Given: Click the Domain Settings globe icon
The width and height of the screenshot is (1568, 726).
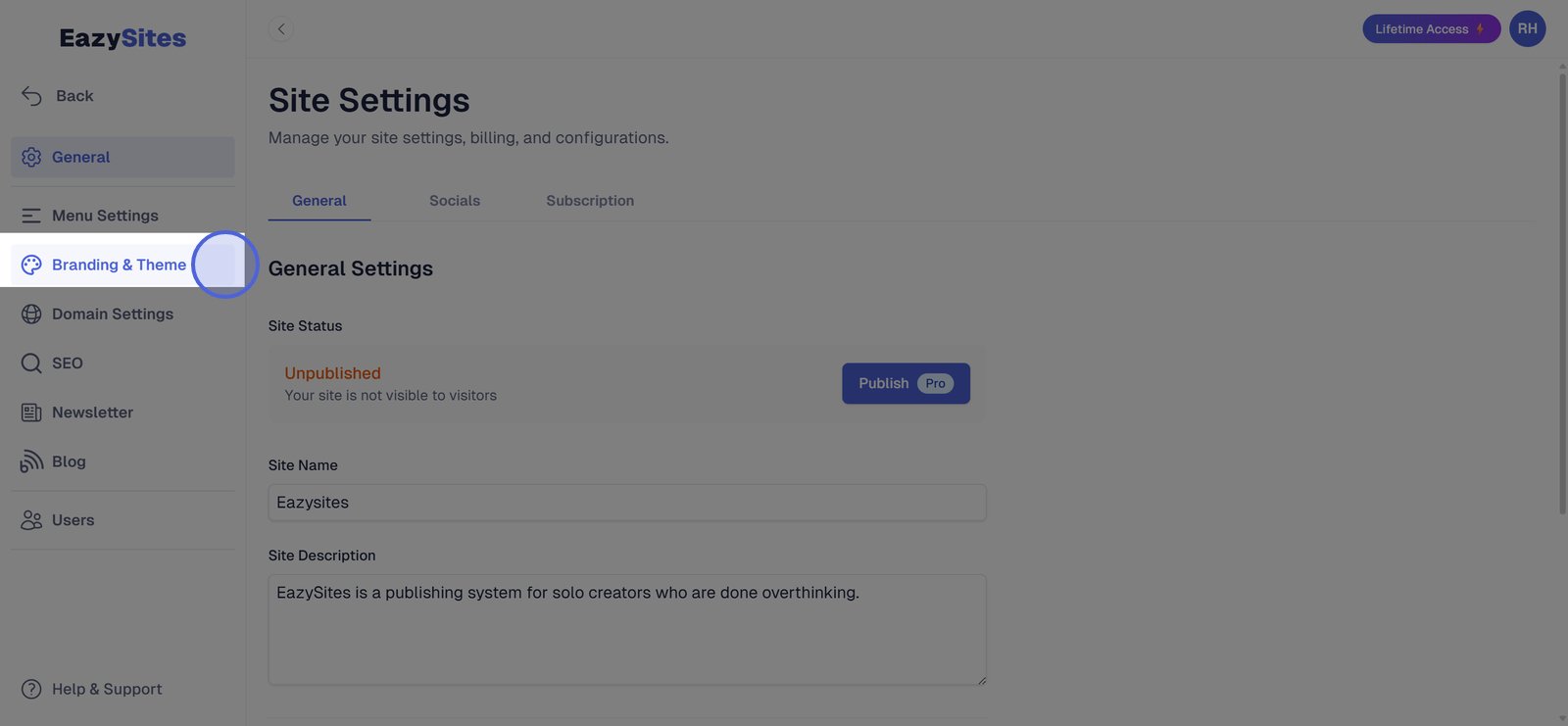Looking at the screenshot, I should coord(31,315).
